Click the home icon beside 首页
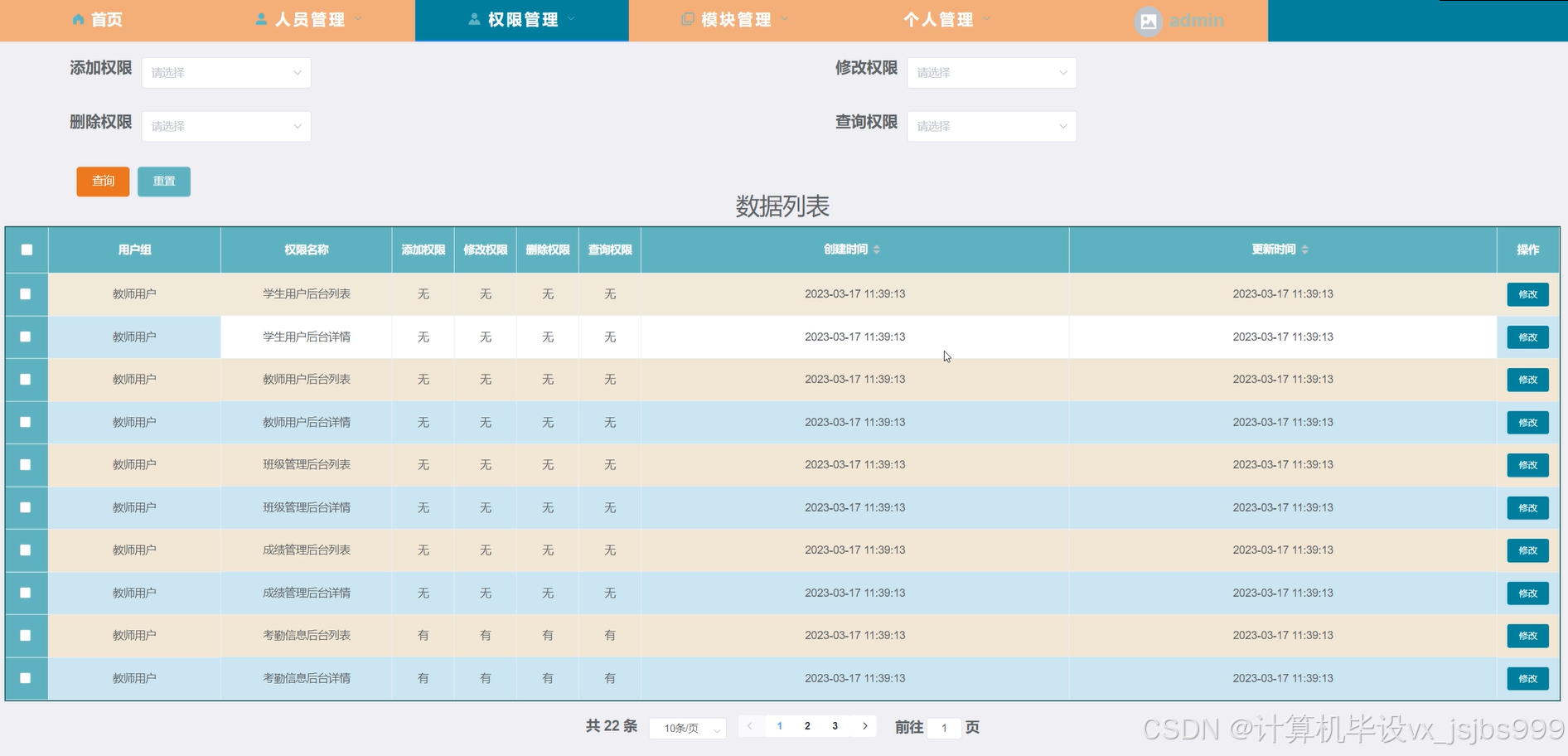This screenshot has height=756, width=1568. [x=78, y=19]
